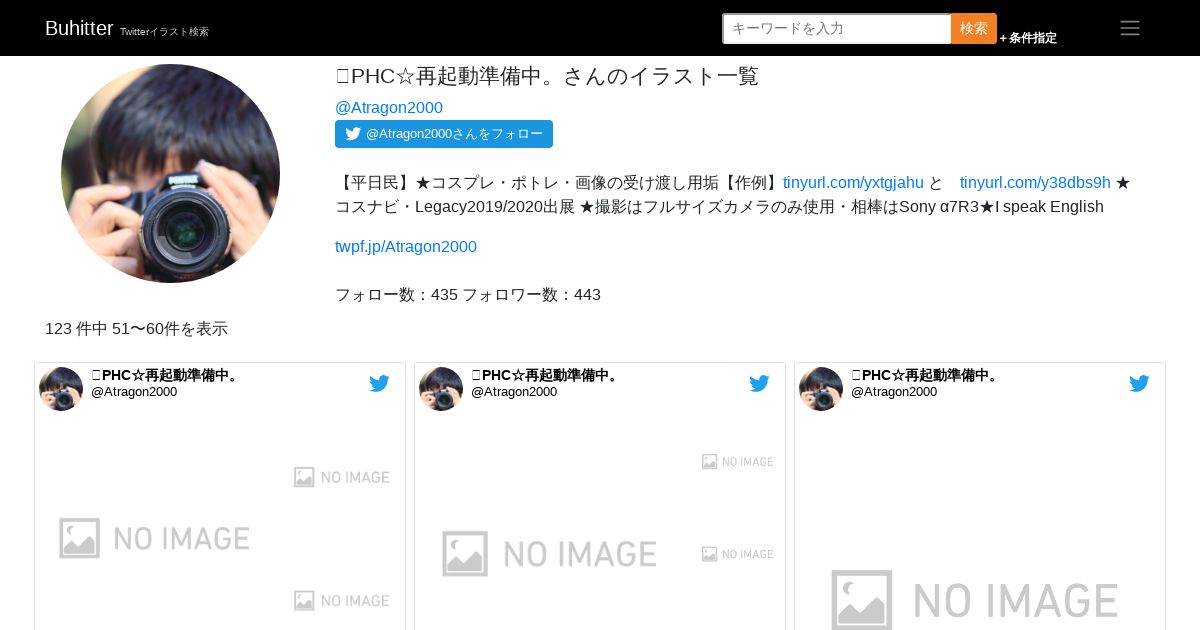Screen dimensions: 1200x630
Task: Open large profile photo with camera
Action: pos(170,173)
